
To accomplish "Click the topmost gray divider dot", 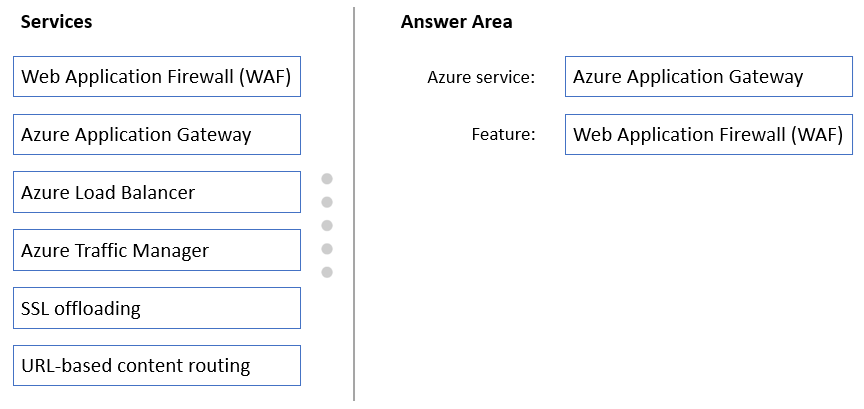I will pyautogui.click(x=327, y=179).
